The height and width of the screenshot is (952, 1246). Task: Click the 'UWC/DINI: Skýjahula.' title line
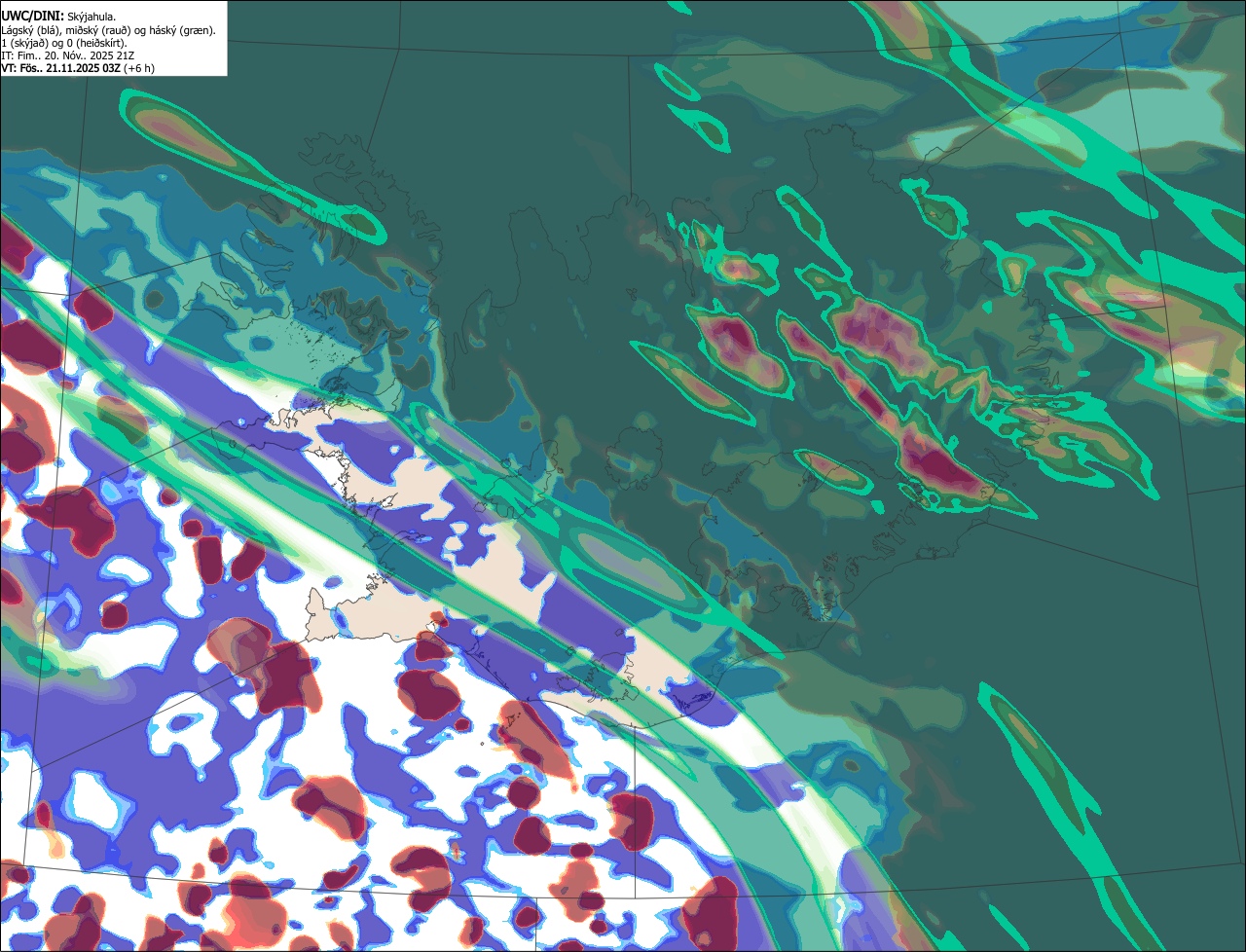(58, 16)
